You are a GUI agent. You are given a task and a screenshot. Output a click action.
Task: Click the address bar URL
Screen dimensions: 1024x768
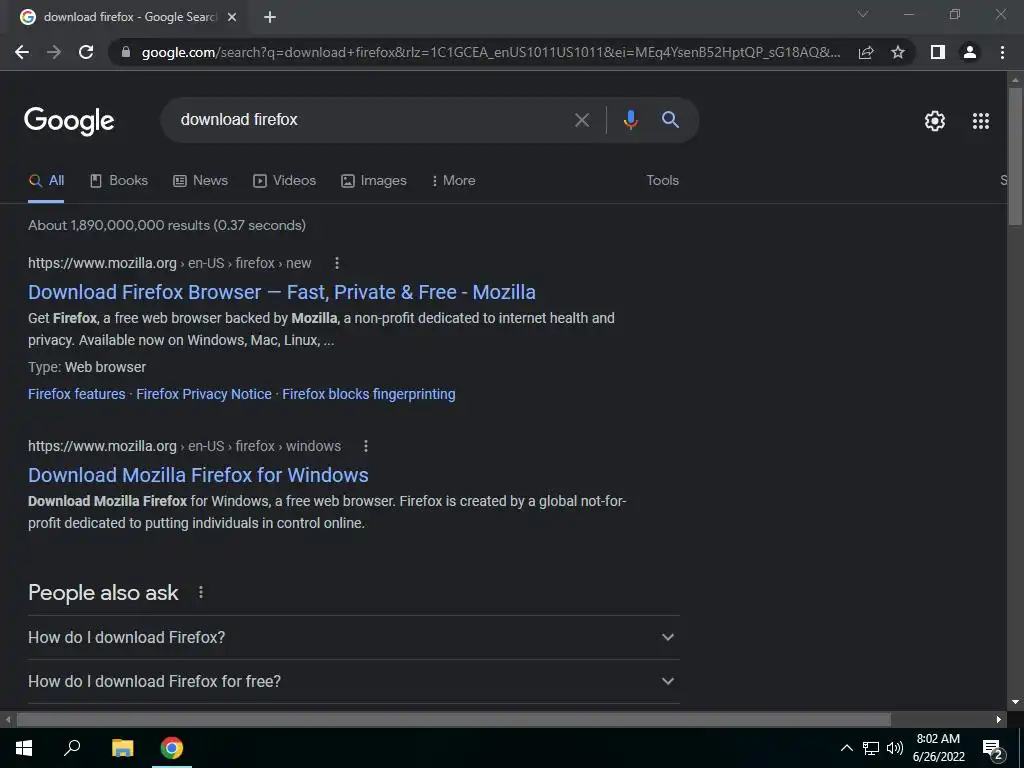(x=491, y=52)
